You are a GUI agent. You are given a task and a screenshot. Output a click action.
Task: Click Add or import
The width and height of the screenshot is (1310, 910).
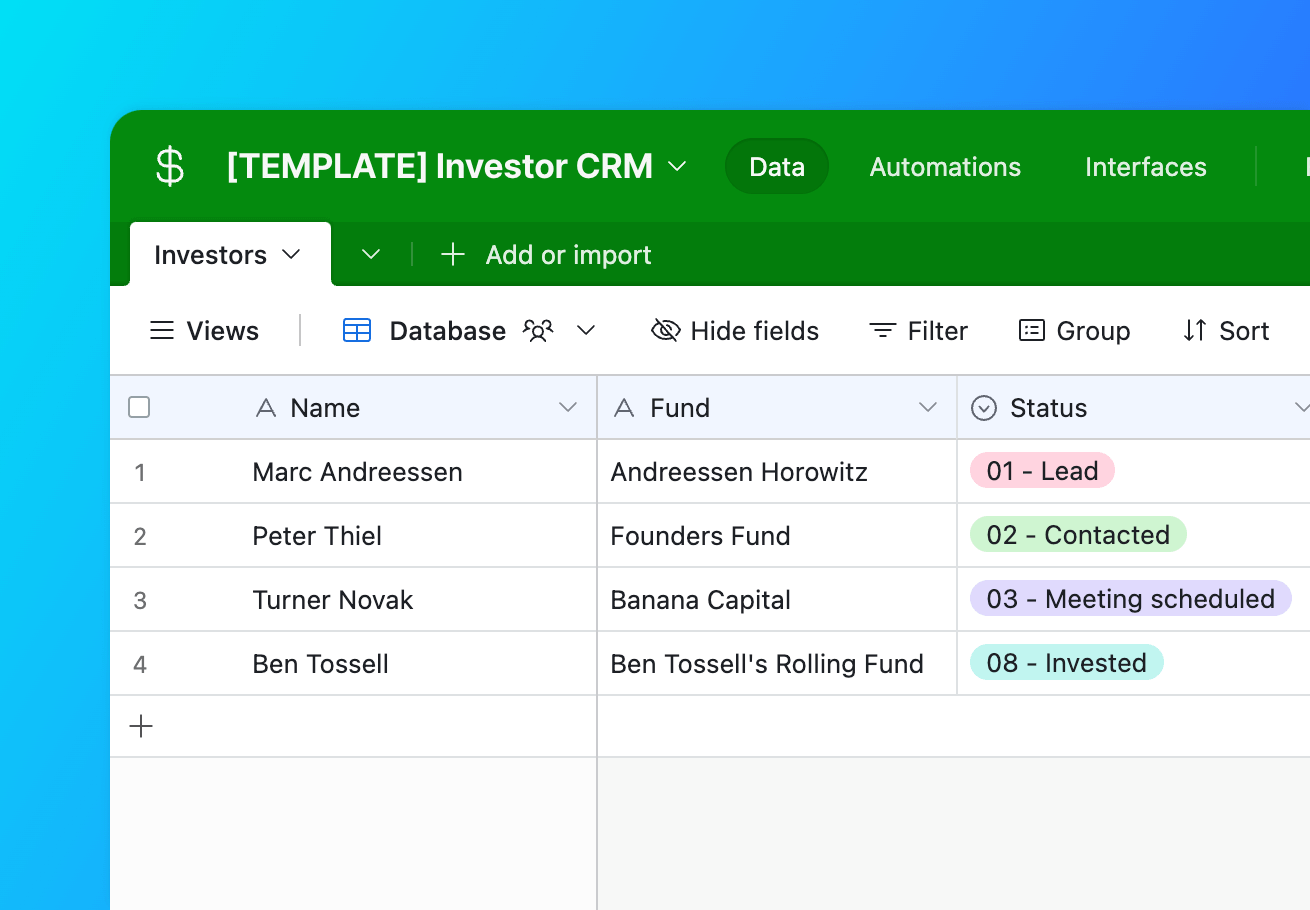[x=546, y=255]
